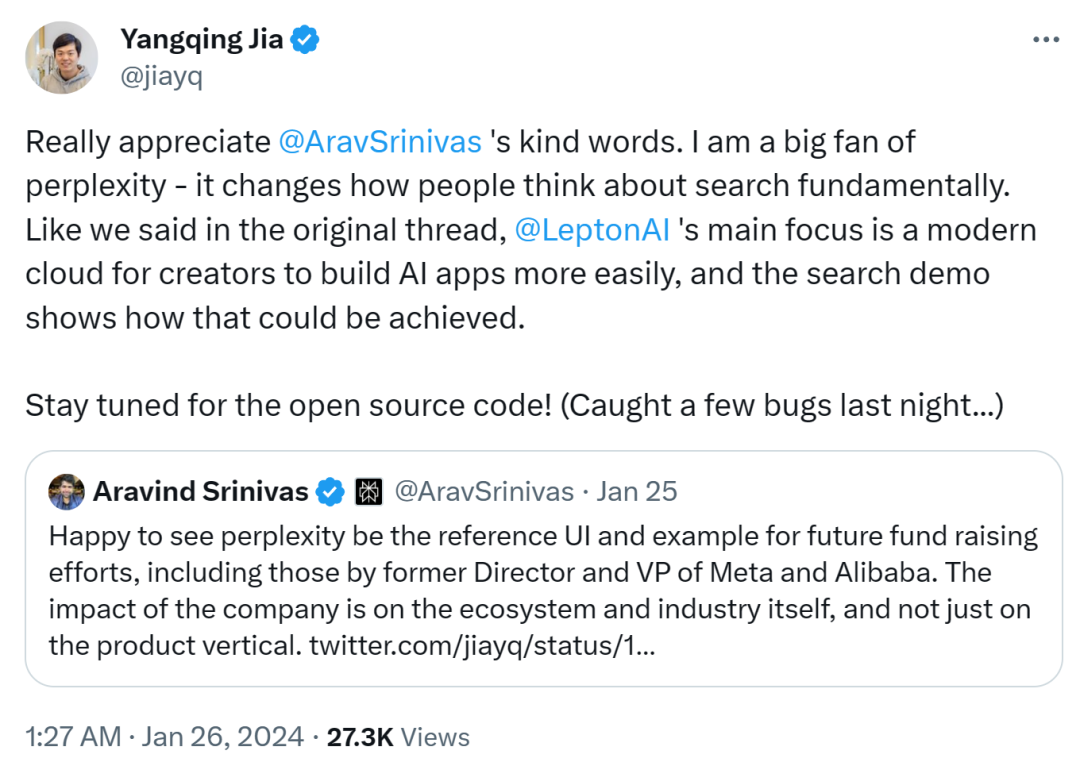Follow the @LeptonAI mention link
1080x762 pixels.
tap(592, 230)
